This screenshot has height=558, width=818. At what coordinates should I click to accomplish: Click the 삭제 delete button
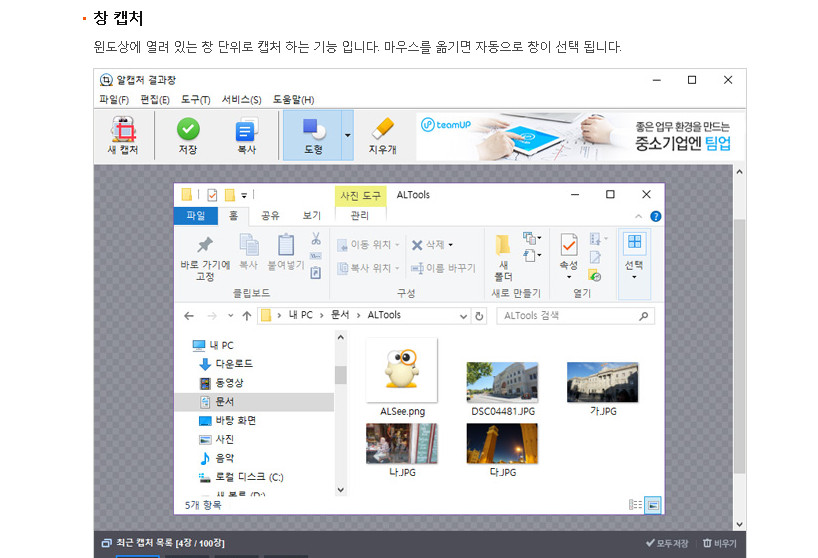(x=432, y=245)
